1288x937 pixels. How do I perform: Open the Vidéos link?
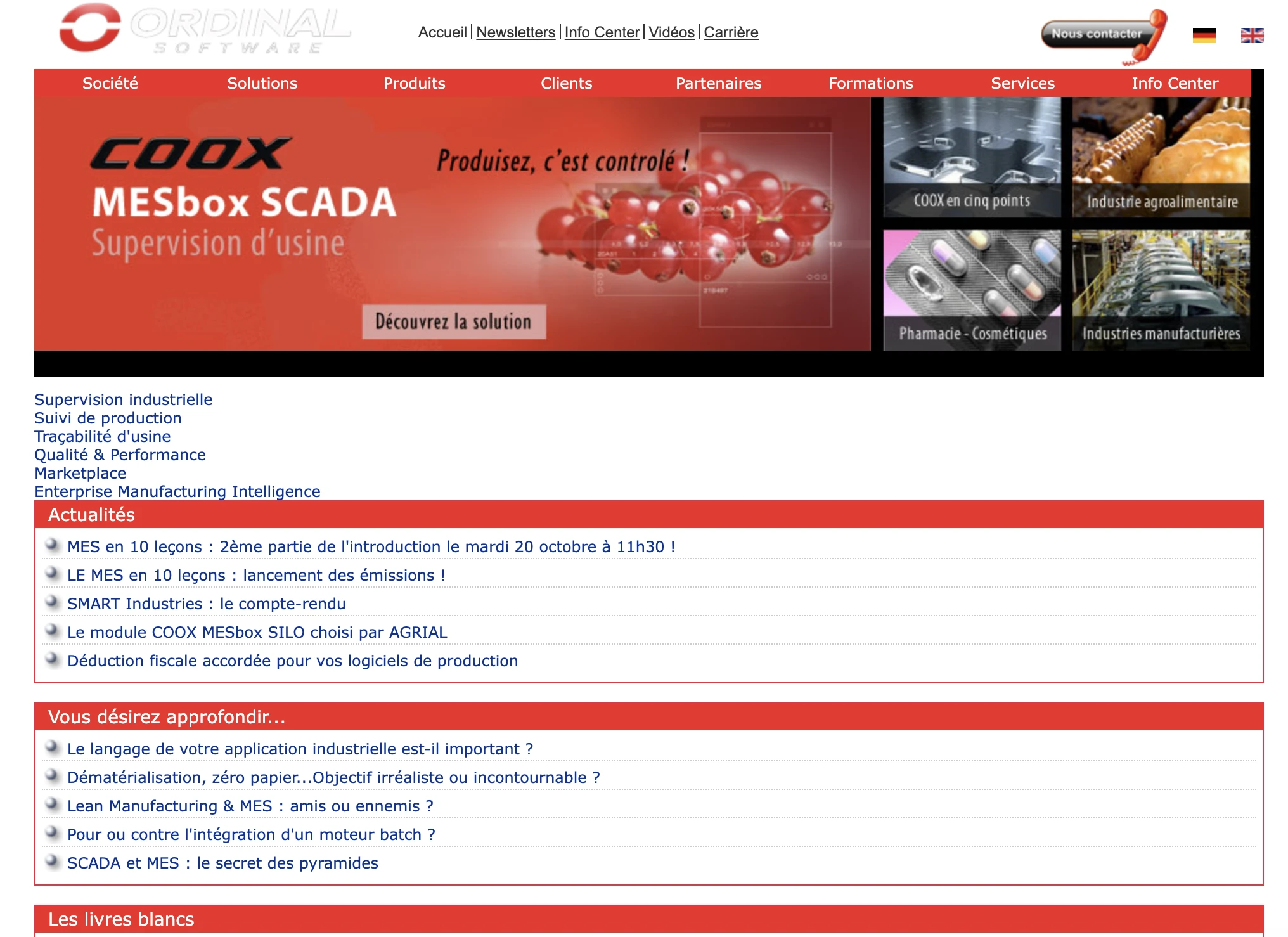672,32
